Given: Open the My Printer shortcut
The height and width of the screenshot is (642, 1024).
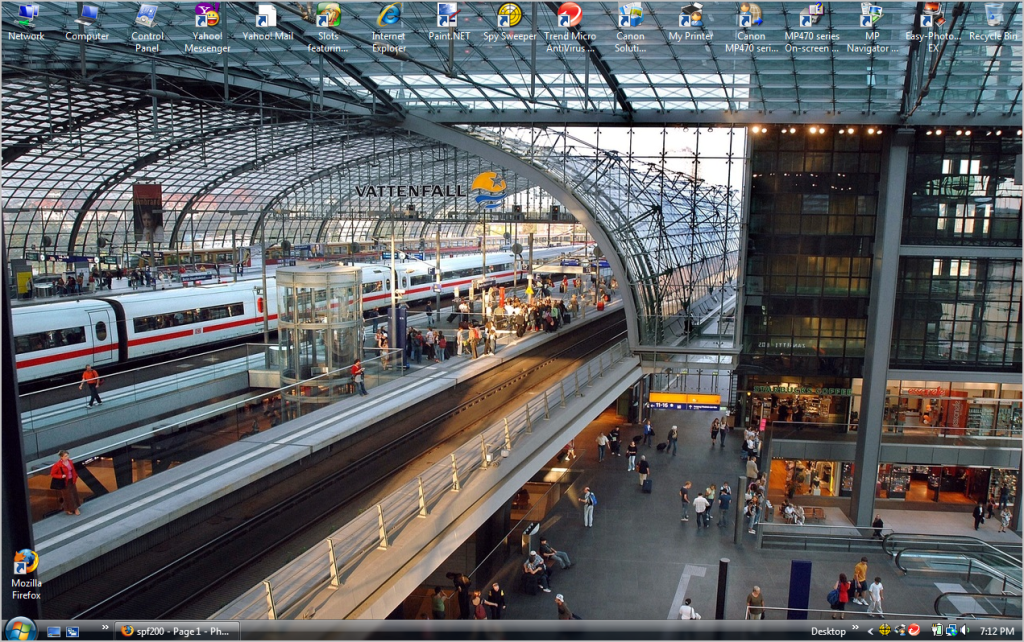Looking at the screenshot, I should (x=690, y=18).
